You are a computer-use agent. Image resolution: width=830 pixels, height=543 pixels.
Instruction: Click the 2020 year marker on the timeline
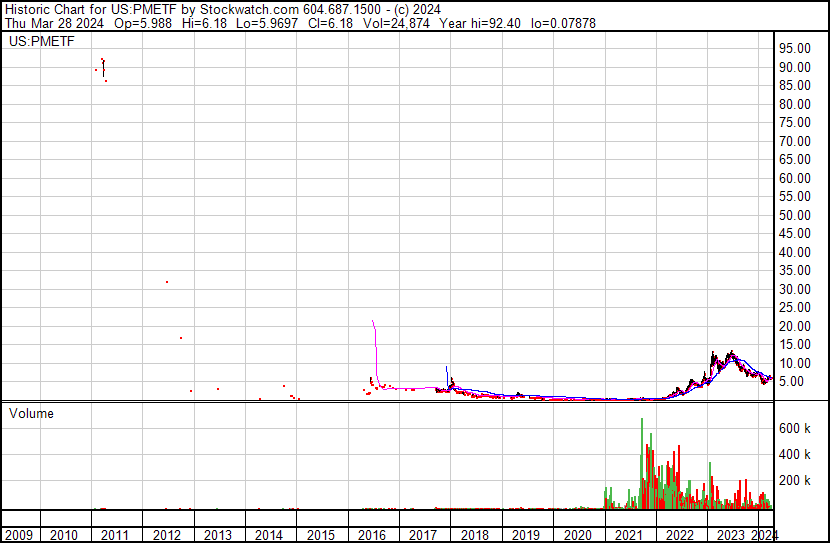[x=578, y=535]
